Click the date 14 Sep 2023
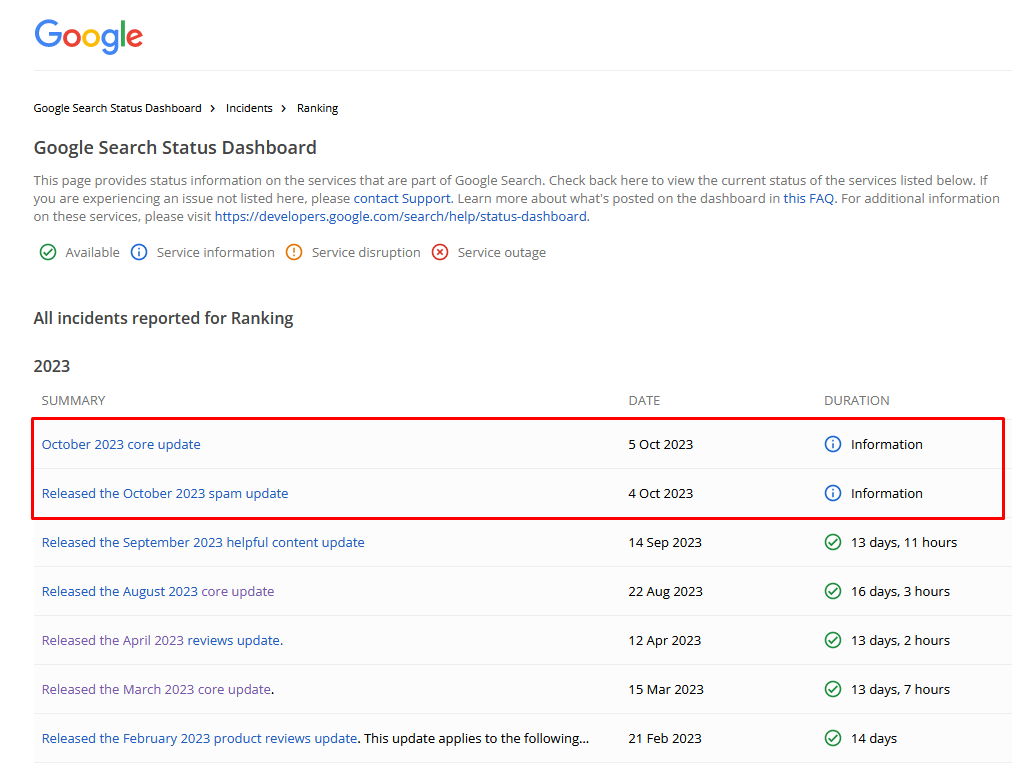 coord(665,542)
